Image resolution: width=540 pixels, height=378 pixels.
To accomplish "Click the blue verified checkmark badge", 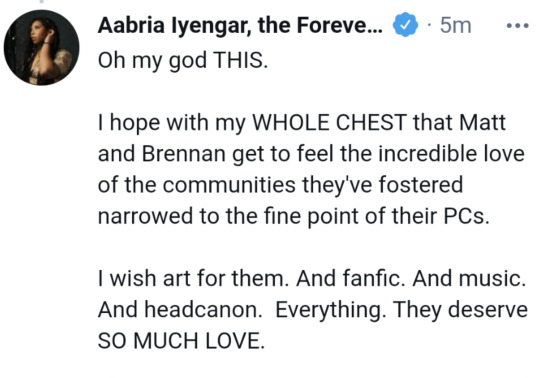I will (405, 25).
